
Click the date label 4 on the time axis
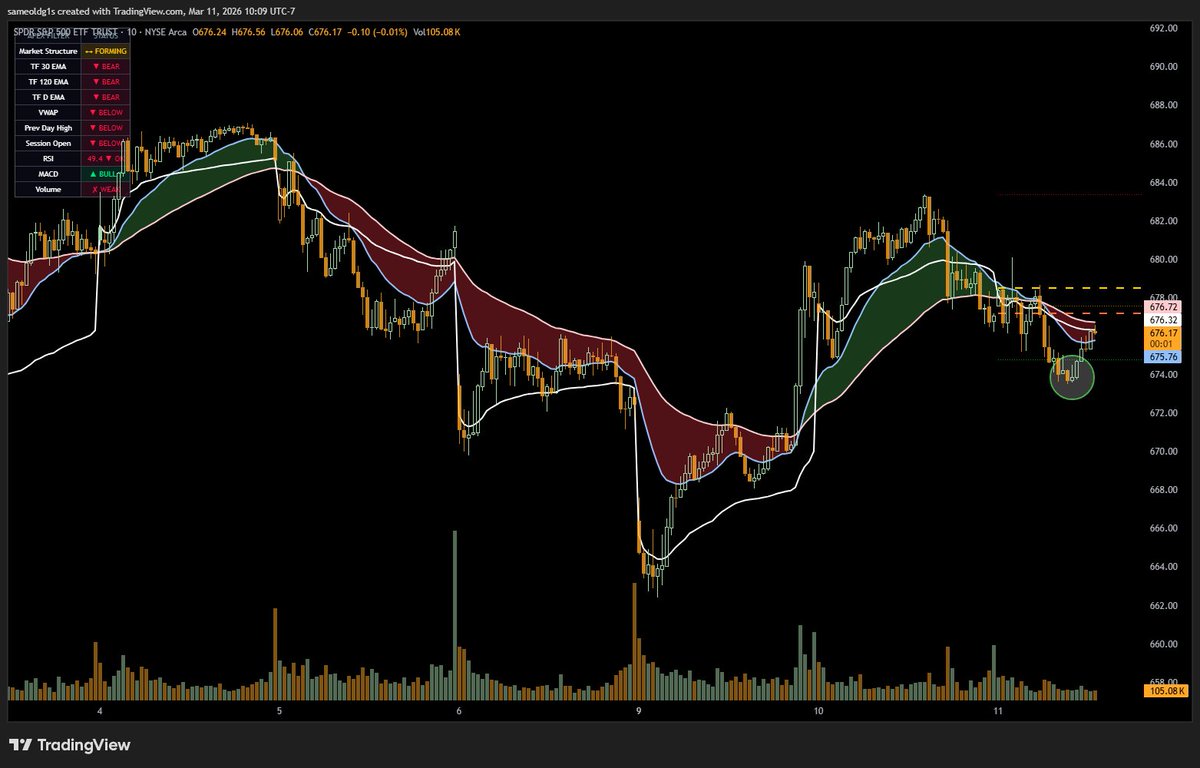100,710
